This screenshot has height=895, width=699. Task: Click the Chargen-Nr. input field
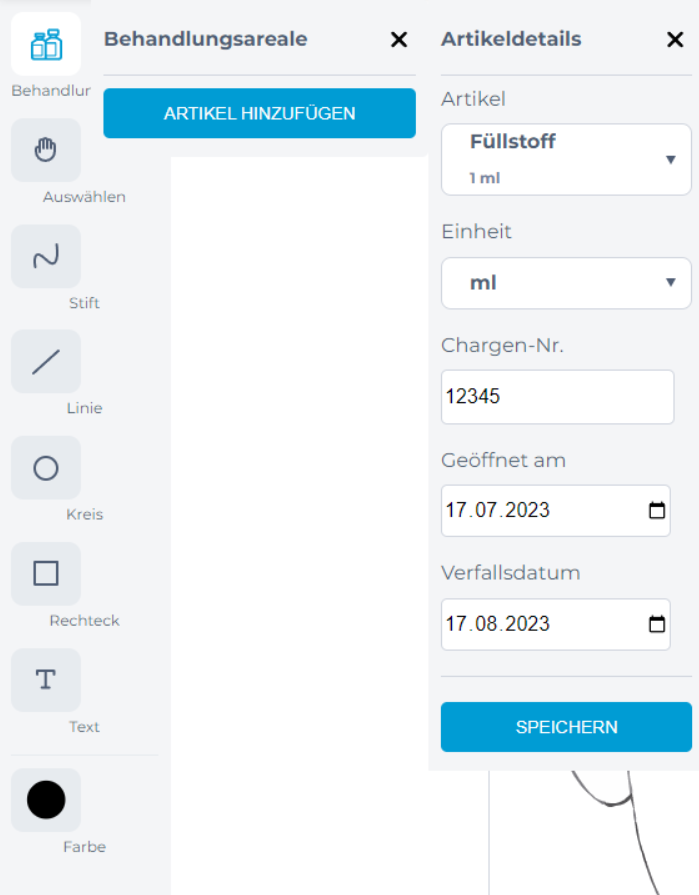click(x=557, y=397)
